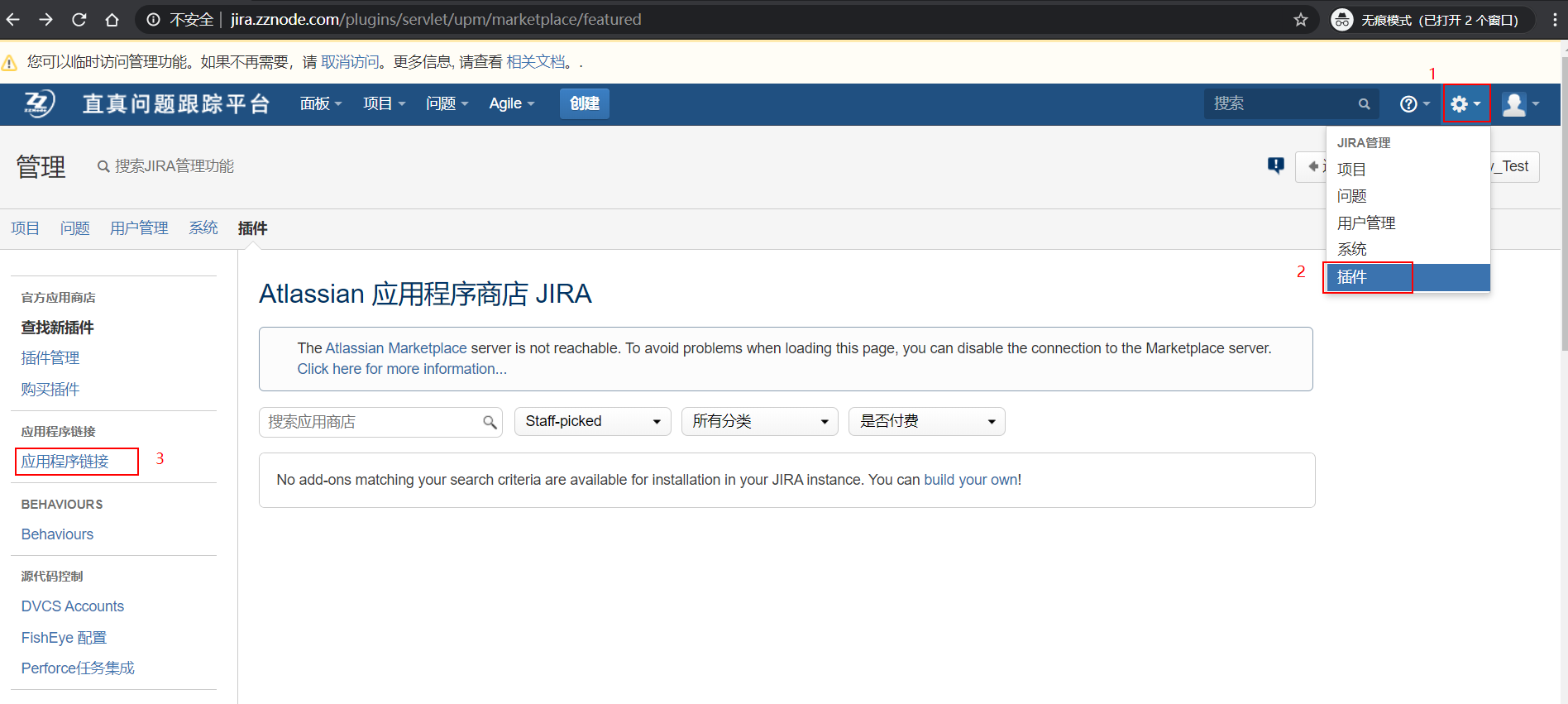
Task: Open Perforce任务集成 in the sidebar
Action: (78, 668)
